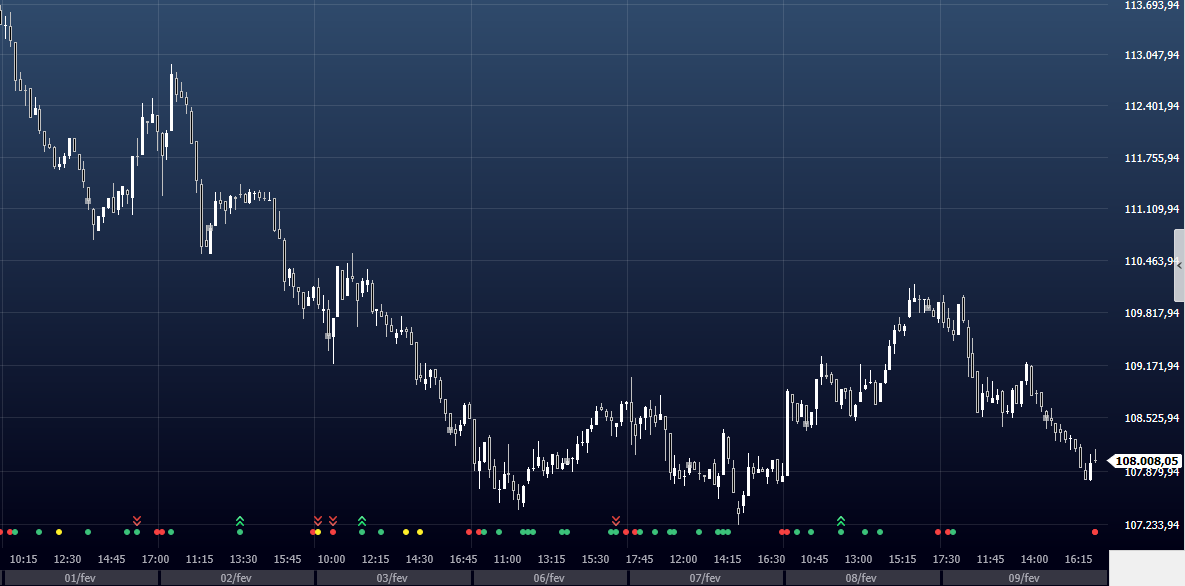Click the green event dot above 13:30 on 02/fev
1185x586 pixels.
(240, 531)
